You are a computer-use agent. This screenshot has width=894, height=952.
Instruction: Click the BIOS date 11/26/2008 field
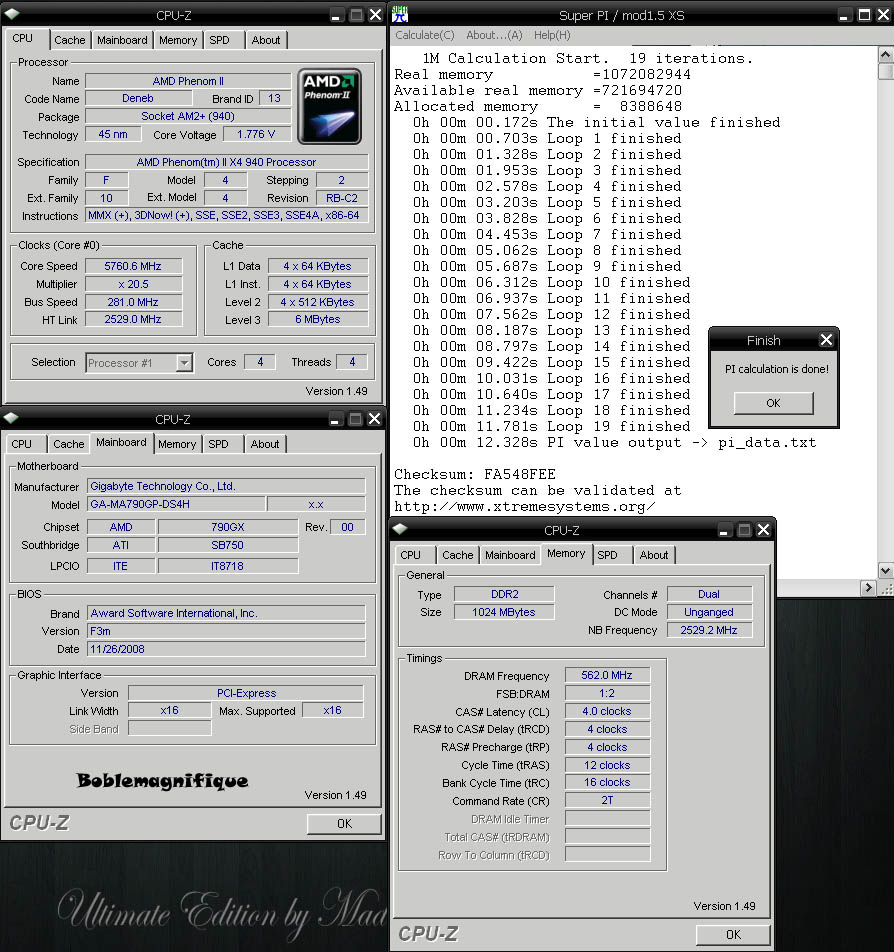pos(227,649)
